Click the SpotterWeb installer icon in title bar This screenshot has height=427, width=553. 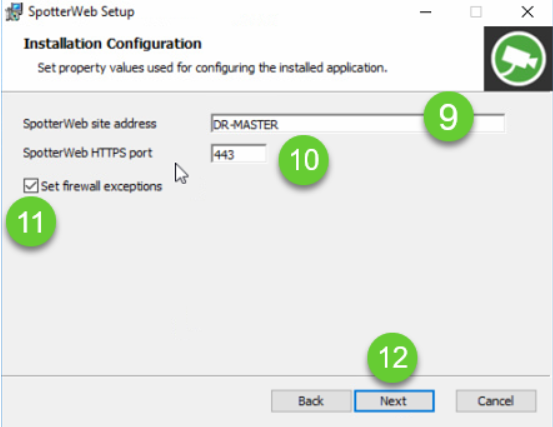[14, 12]
